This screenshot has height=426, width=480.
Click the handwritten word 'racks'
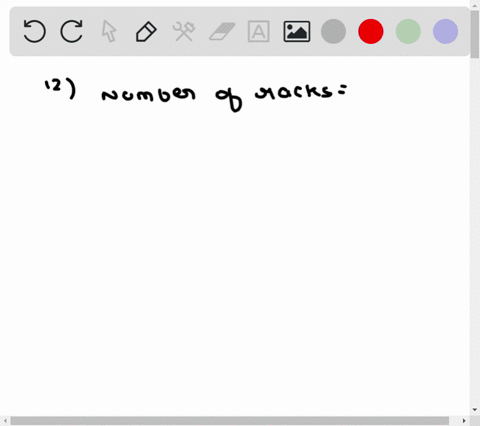point(293,92)
